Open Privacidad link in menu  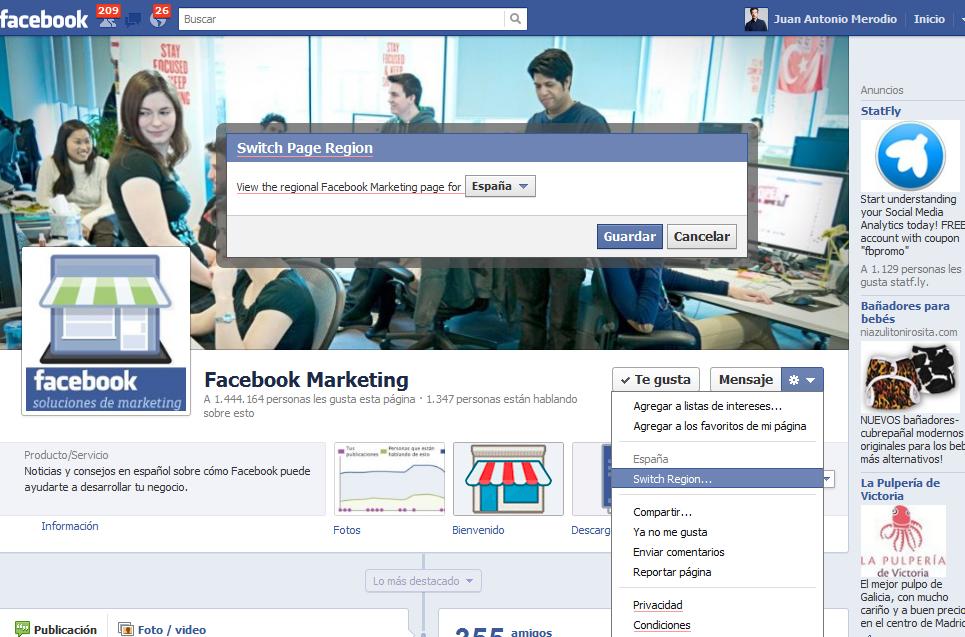coord(658,605)
